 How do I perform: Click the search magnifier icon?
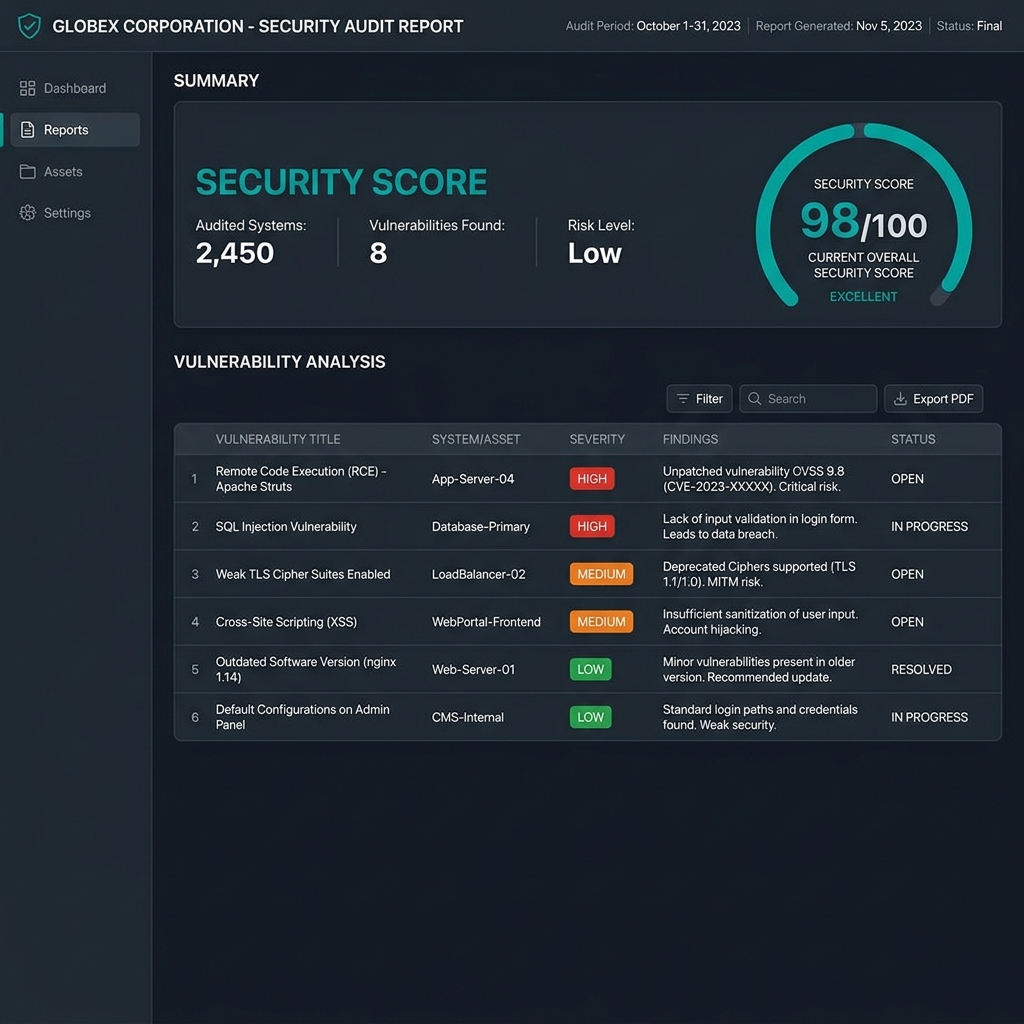point(754,399)
